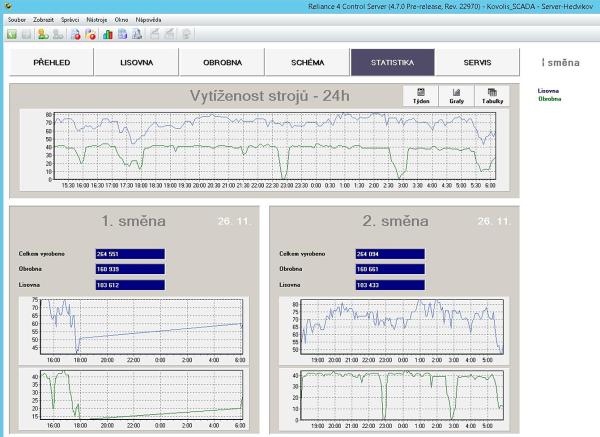This screenshot has width=600, height=437.
Task: Expand the Zobrazit menu
Action: click(x=43, y=19)
